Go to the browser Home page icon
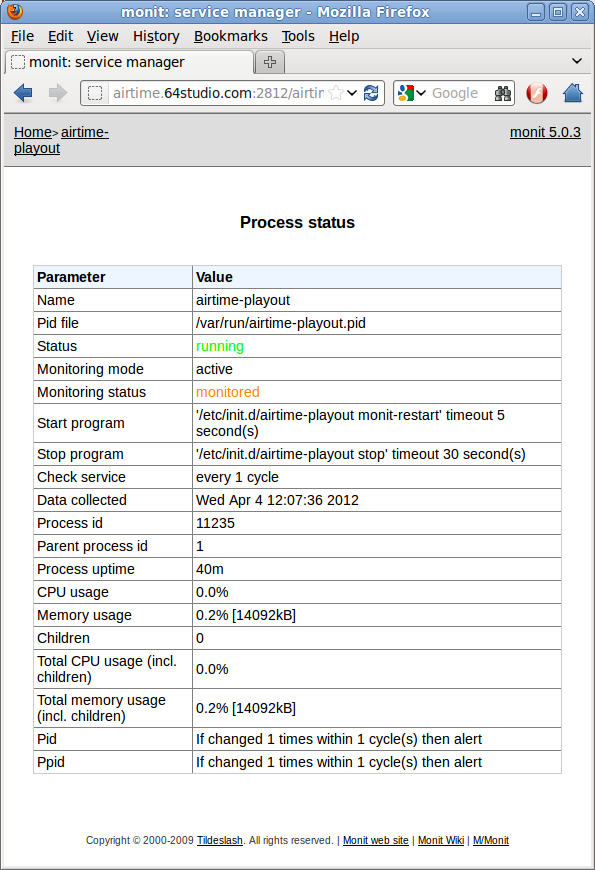The image size is (595, 870). tap(573, 93)
